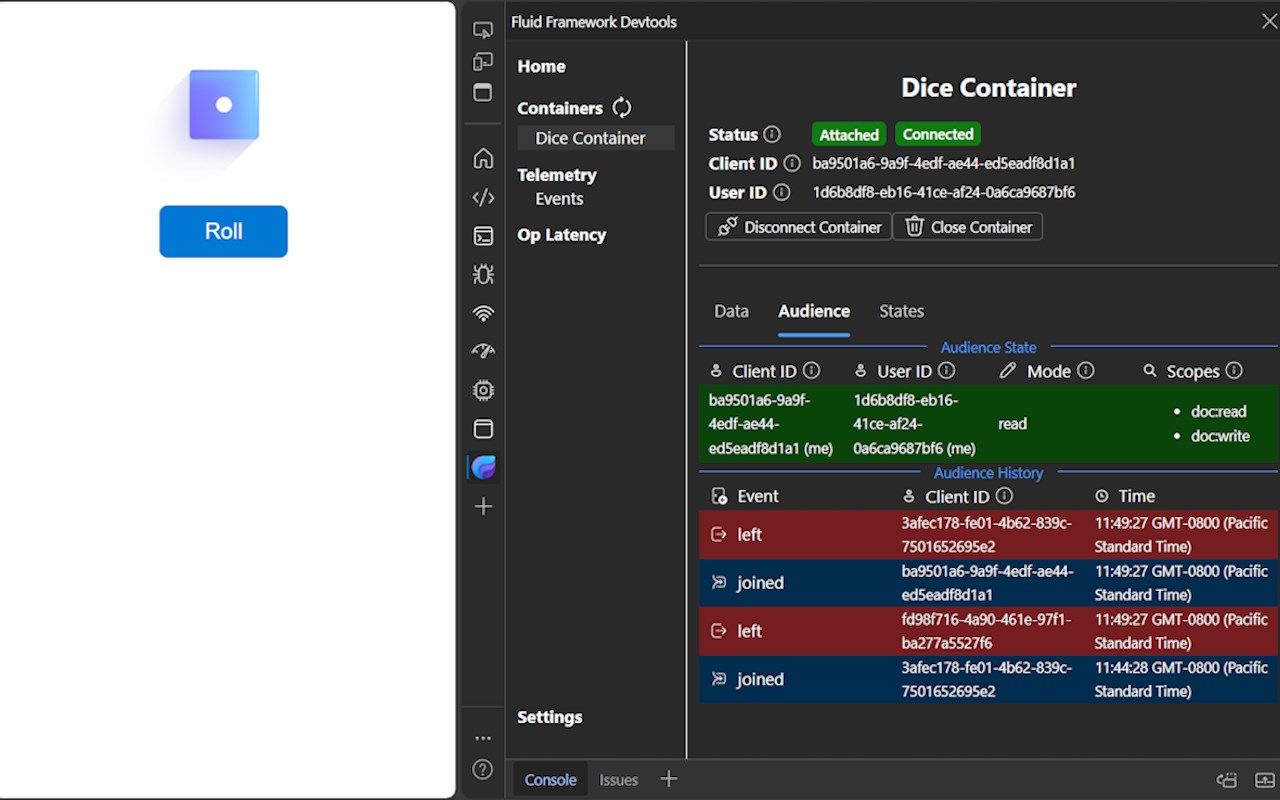Click the Audience History section label
Image resolution: width=1280 pixels, height=800 pixels.
[x=988, y=473]
